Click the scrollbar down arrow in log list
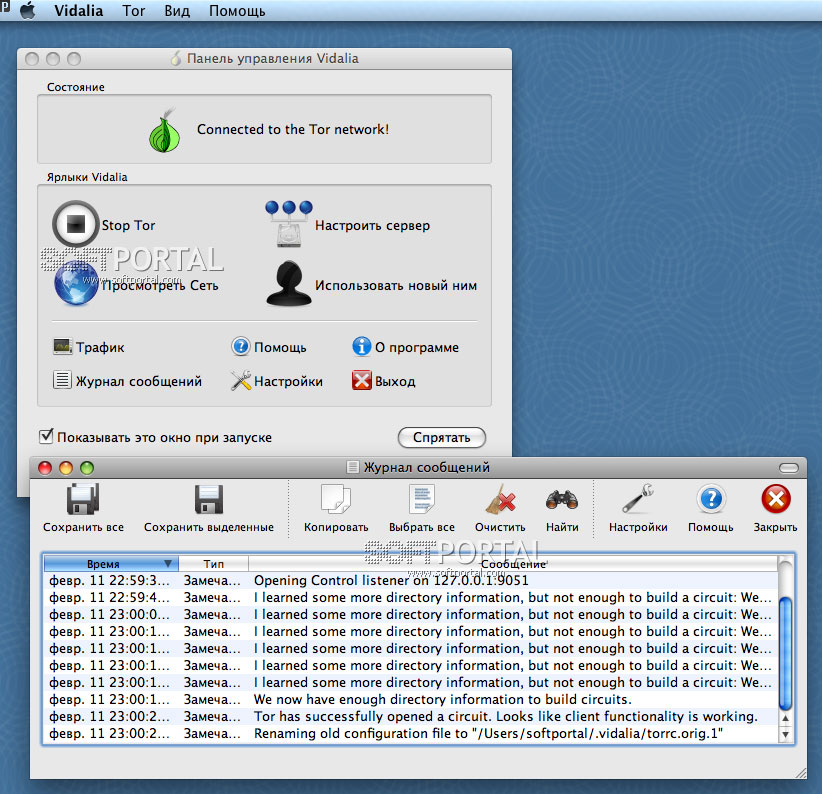 785,734
